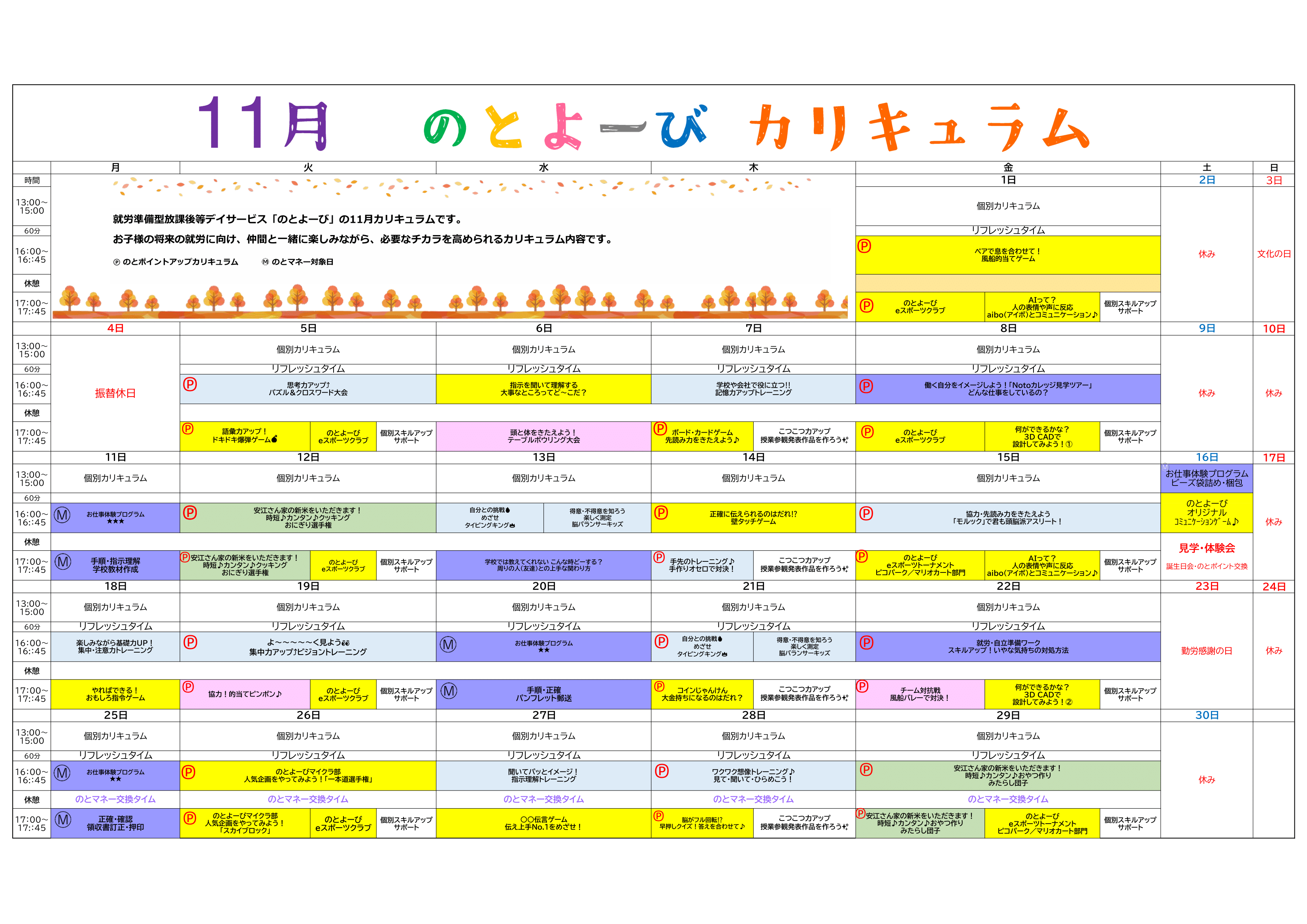1307x924 pixels.
Task: Select the 3D CAD 設計してみよう！① cell
Action: click(x=1042, y=437)
